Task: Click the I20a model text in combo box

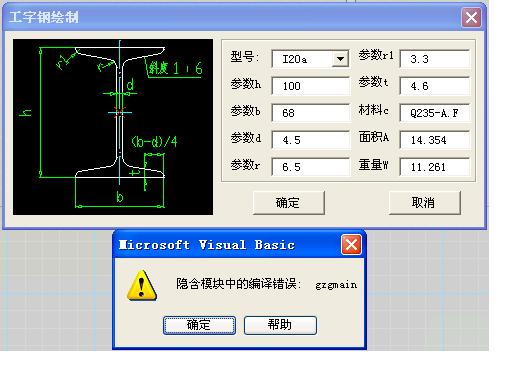Action: tap(295, 59)
